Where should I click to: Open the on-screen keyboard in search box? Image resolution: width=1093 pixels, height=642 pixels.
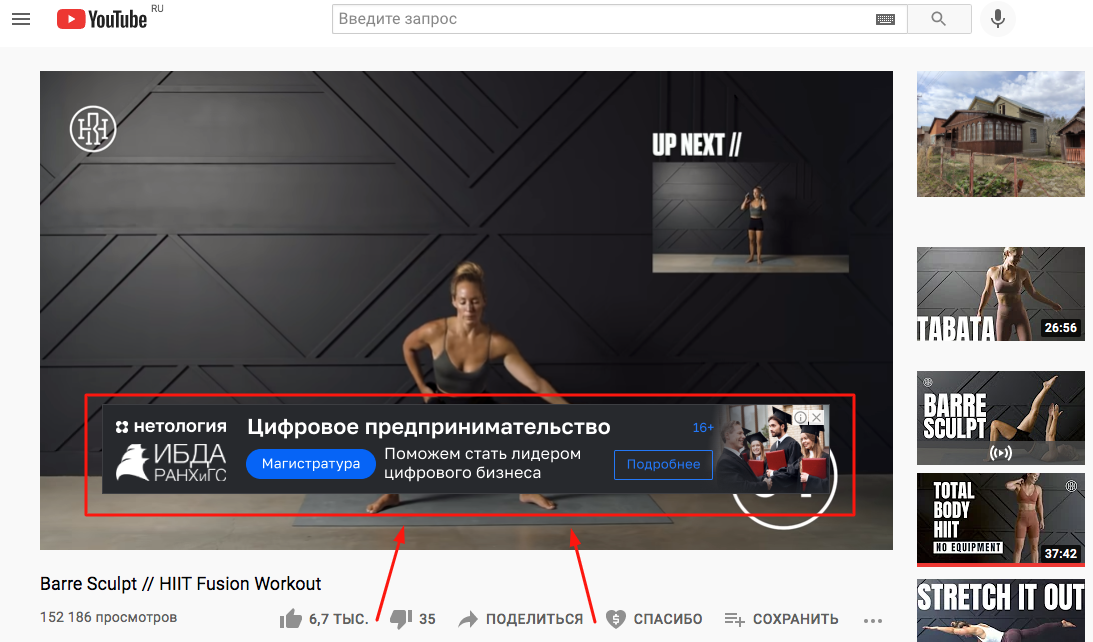(x=885, y=20)
